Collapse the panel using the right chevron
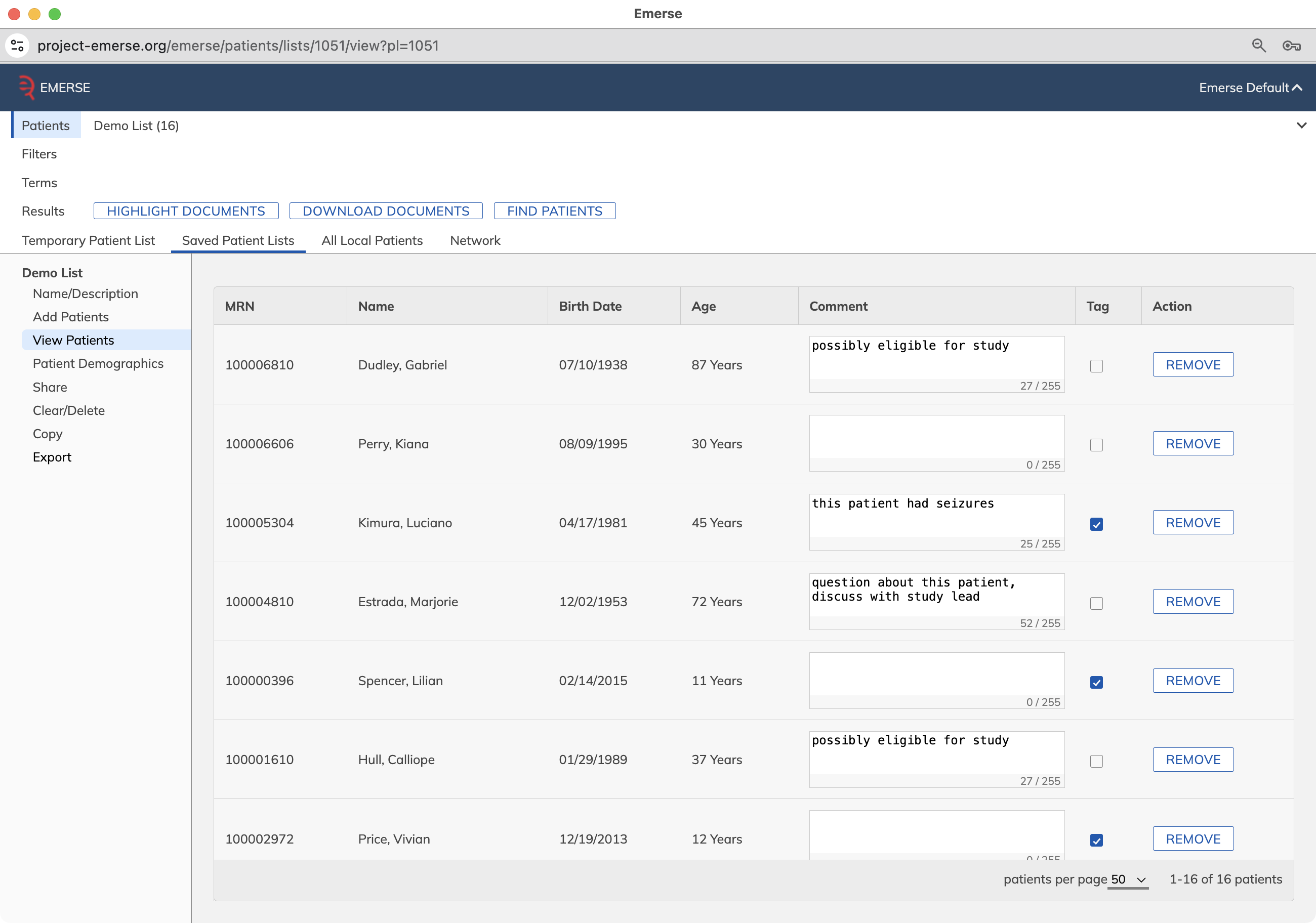Image resolution: width=1316 pixels, height=923 pixels. point(1301,125)
